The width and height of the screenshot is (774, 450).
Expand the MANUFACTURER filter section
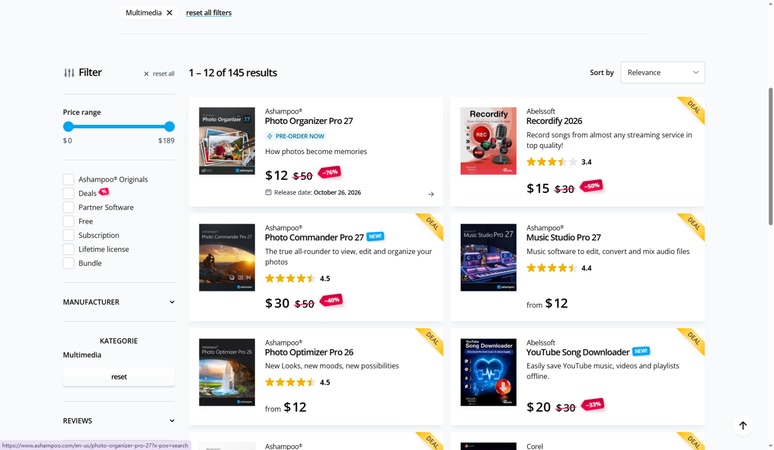[x=118, y=302]
